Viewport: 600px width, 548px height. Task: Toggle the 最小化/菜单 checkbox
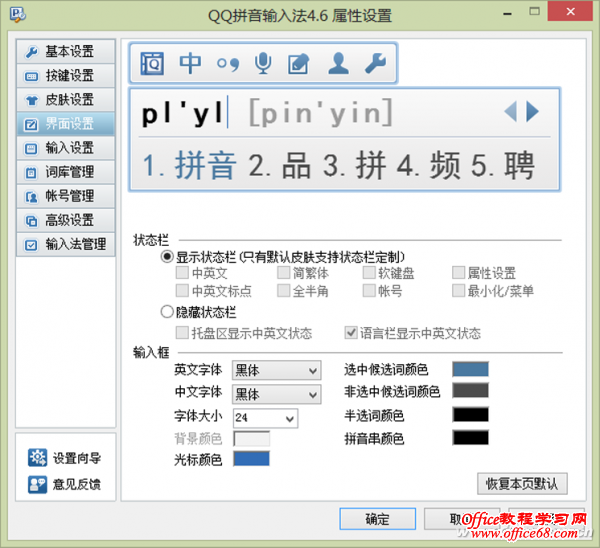pyautogui.click(x=458, y=291)
